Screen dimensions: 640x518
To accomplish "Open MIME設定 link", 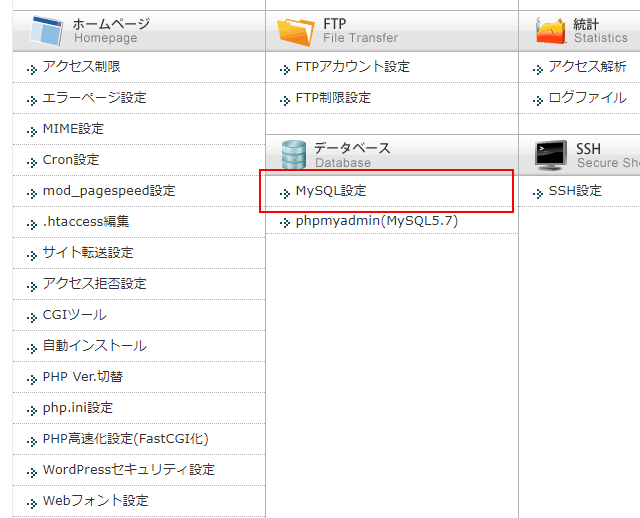I will pyautogui.click(x=73, y=129).
